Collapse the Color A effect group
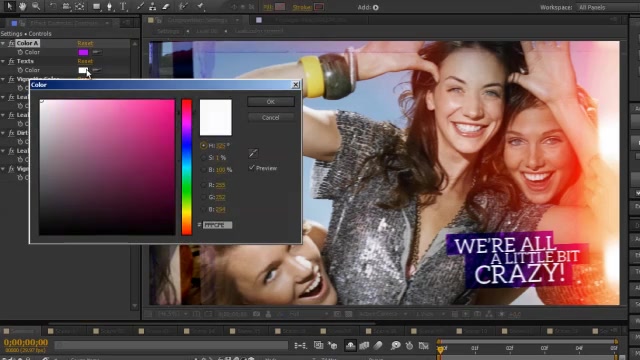Viewport: 640px width, 360px height. [3, 43]
